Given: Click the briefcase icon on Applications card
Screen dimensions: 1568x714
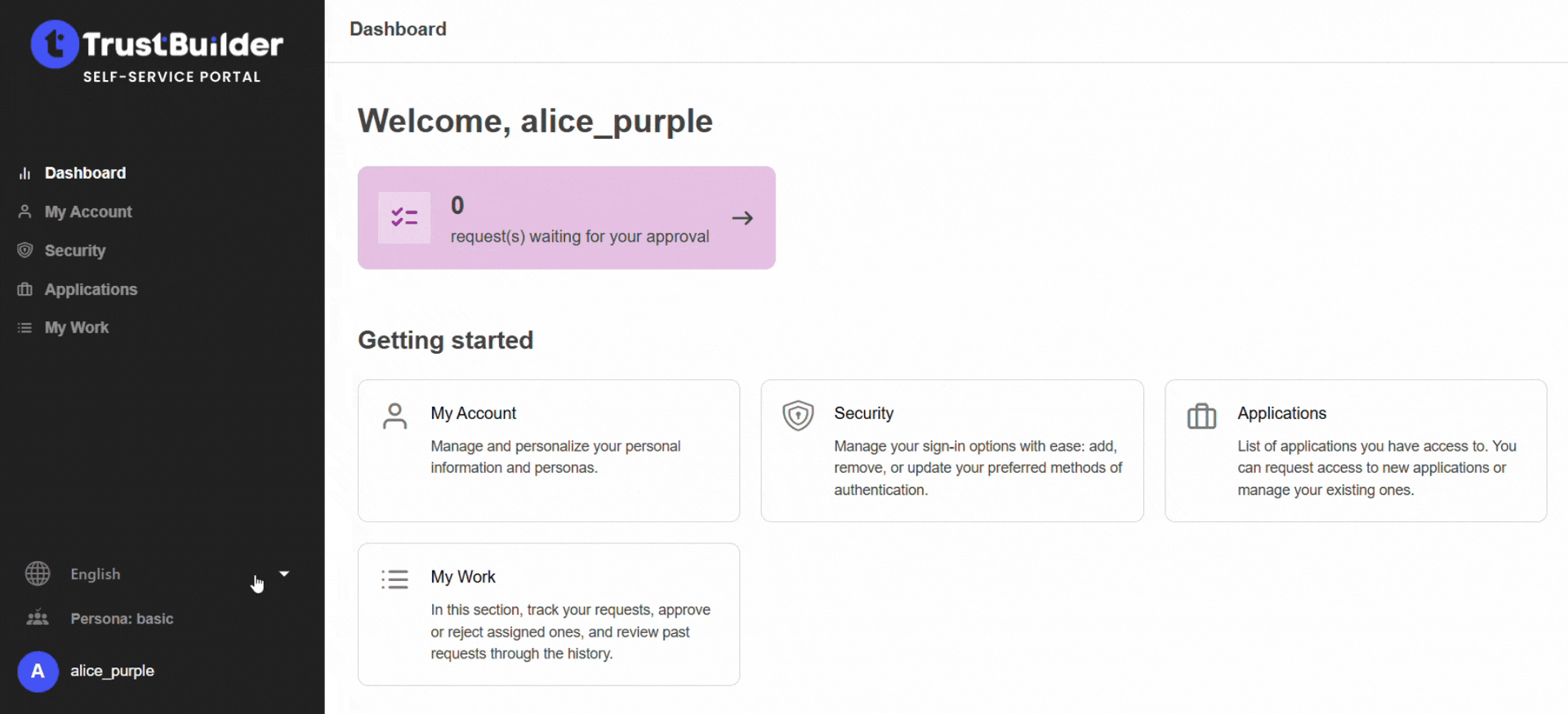Looking at the screenshot, I should pos(1201,417).
